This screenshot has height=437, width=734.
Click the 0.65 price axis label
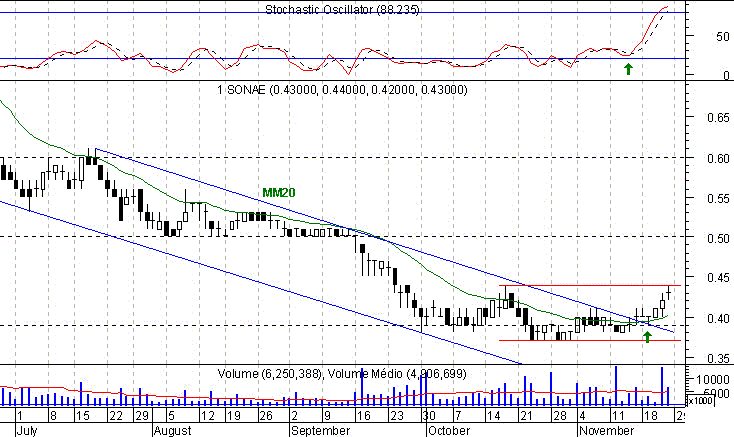pos(718,117)
